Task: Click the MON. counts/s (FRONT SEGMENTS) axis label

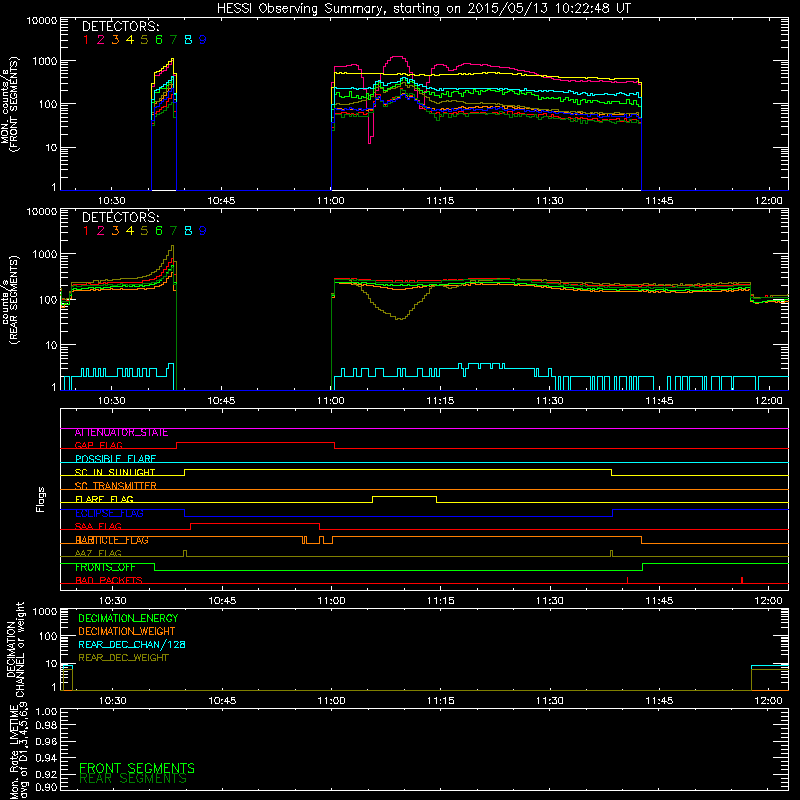Action: [9, 104]
